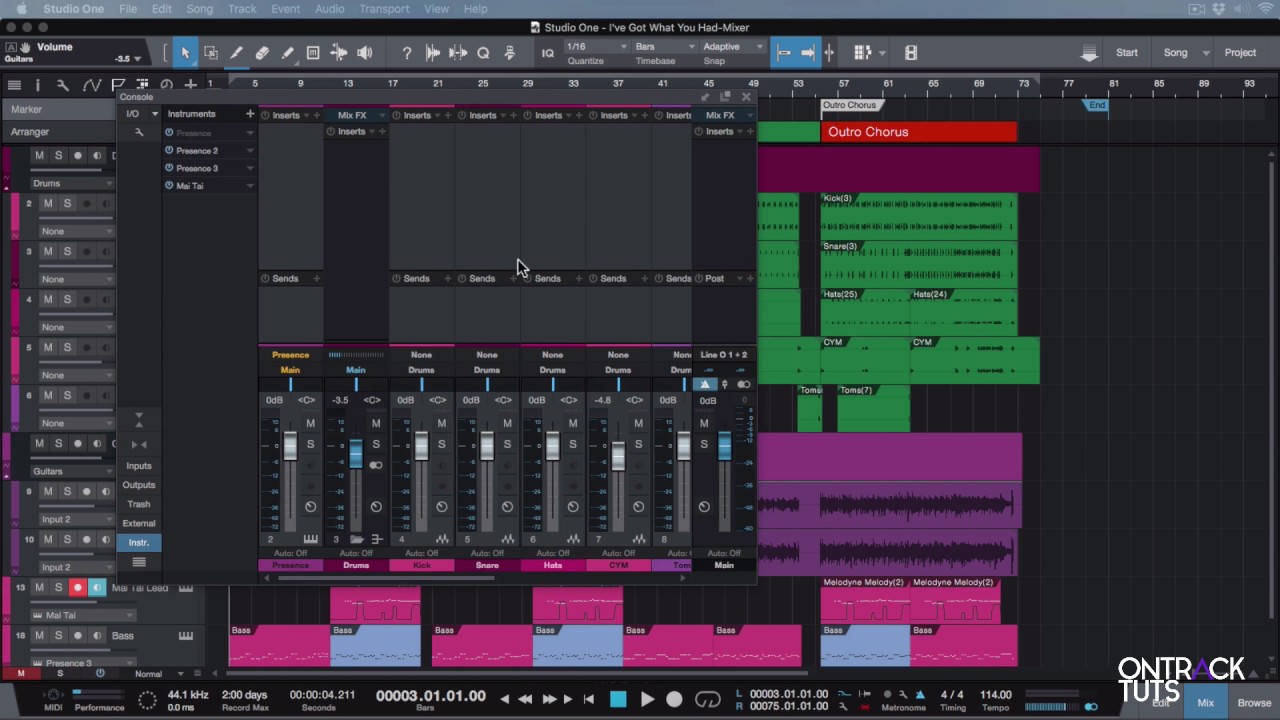Click the External button in console
This screenshot has width=1280, height=720.
(139, 523)
